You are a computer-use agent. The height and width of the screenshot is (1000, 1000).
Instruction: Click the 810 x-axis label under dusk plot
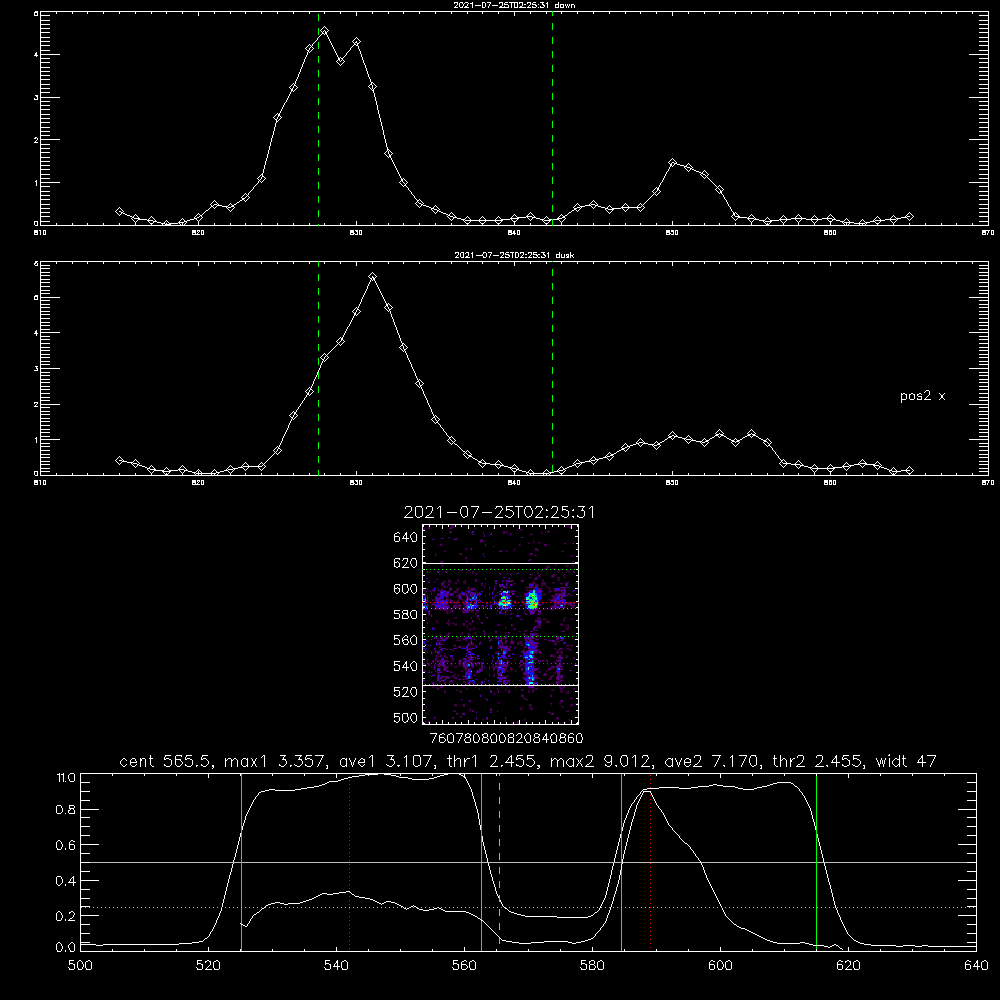40,483
